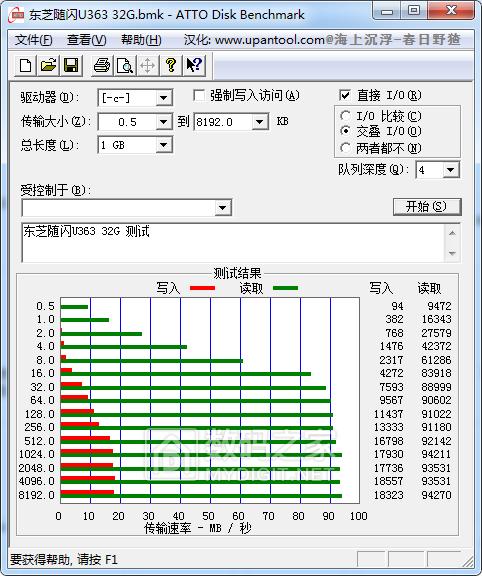
Task: Close the ATTO Disk Benchmark window
Action: [x=451, y=11]
